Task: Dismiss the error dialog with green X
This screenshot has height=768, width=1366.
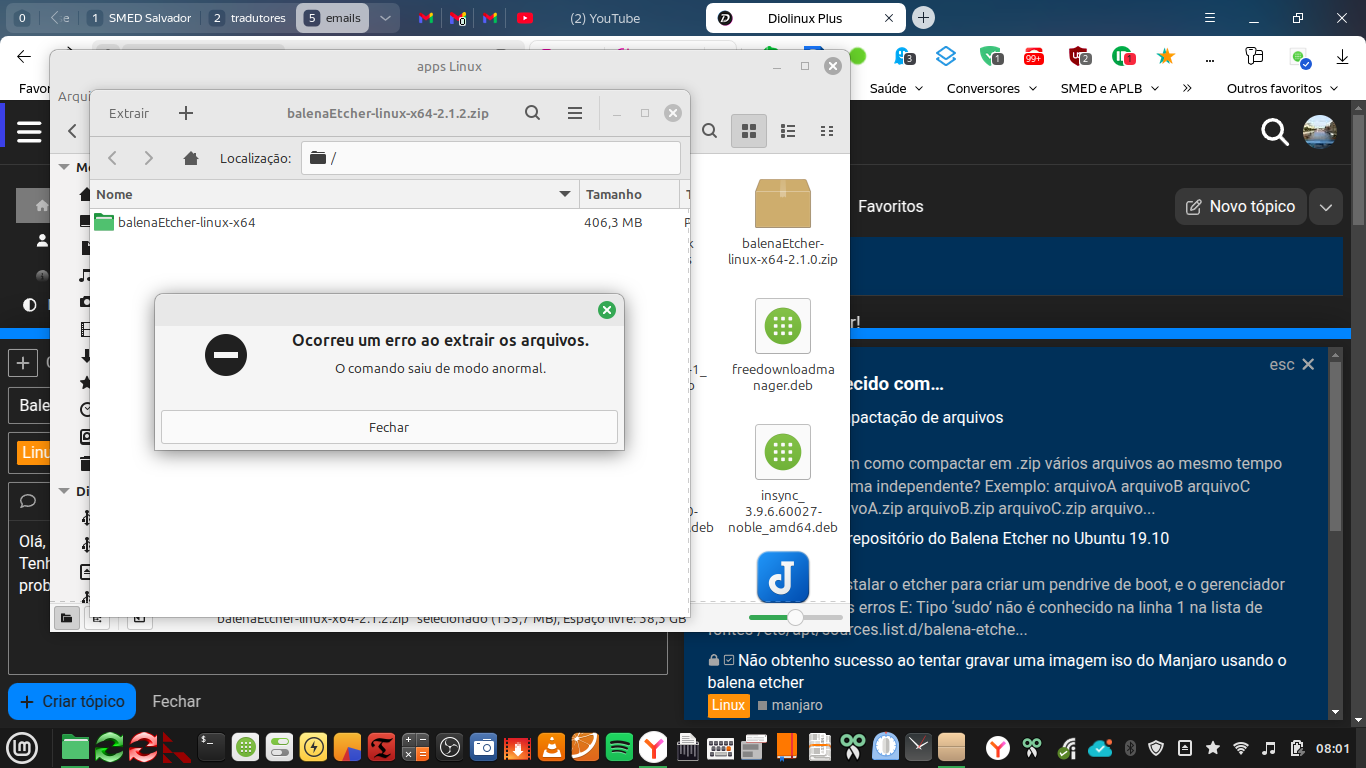Action: [x=606, y=310]
